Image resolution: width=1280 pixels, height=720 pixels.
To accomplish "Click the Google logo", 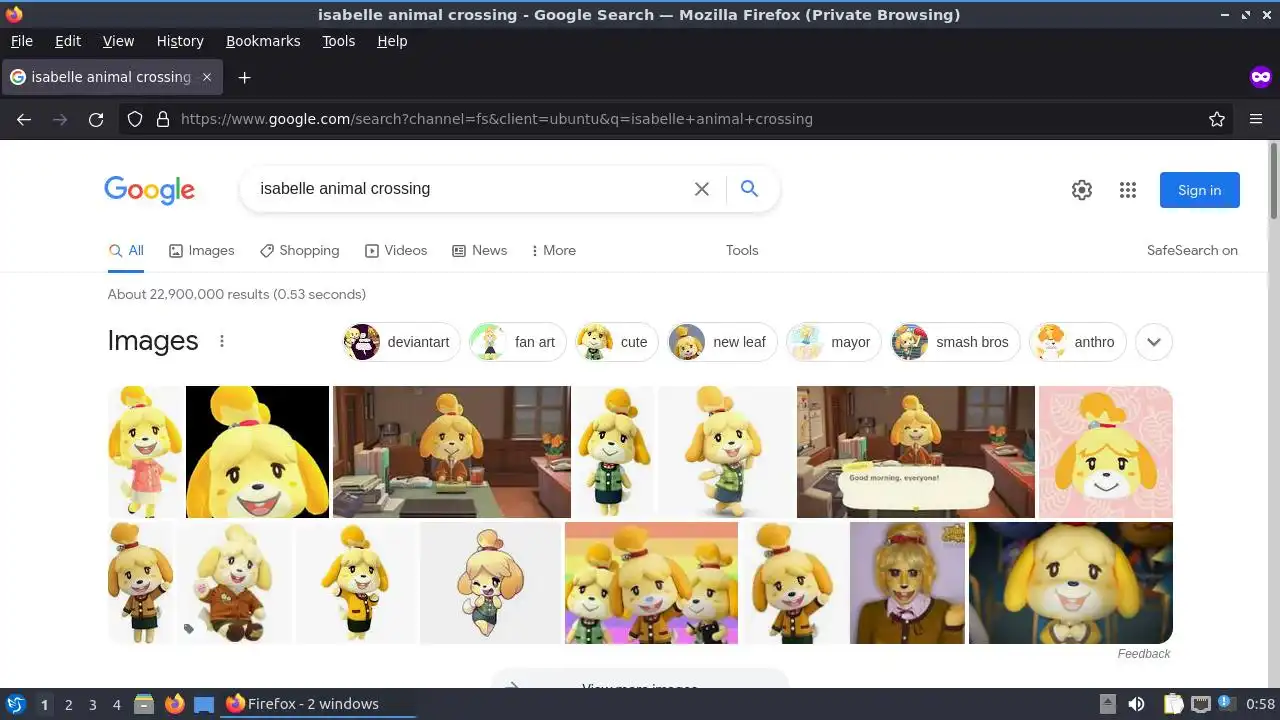I will [149, 190].
